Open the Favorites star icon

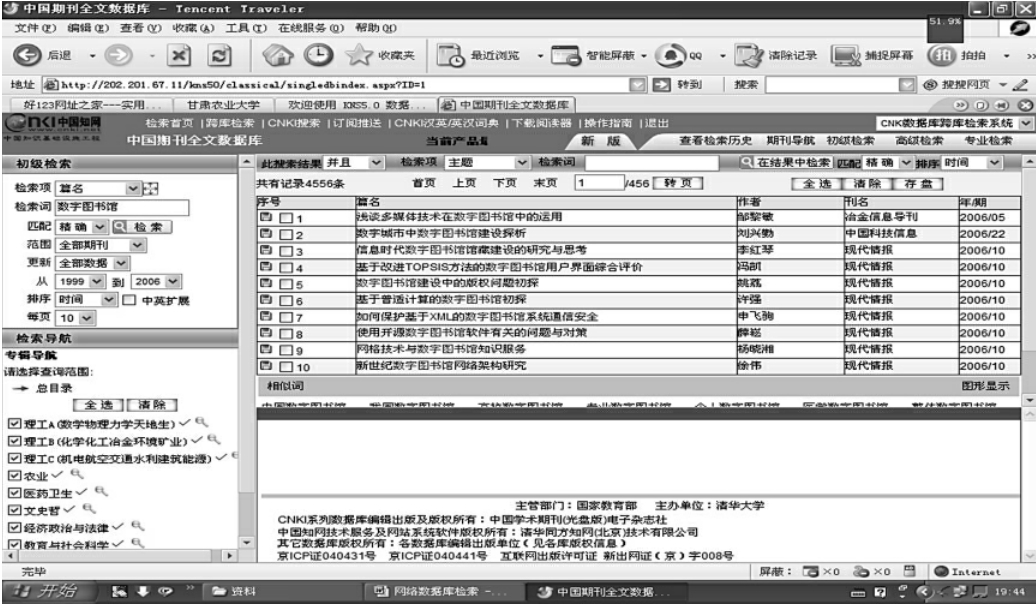point(359,55)
